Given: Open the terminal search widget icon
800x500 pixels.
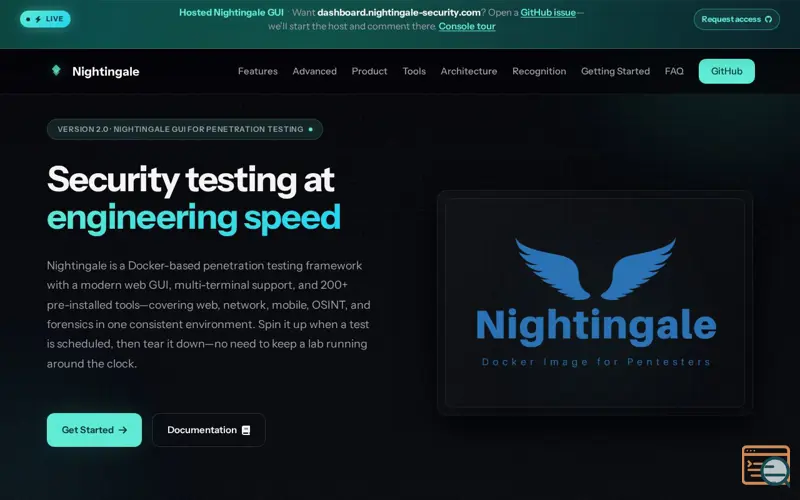Looking at the screenshot, I should click(766, 466).
